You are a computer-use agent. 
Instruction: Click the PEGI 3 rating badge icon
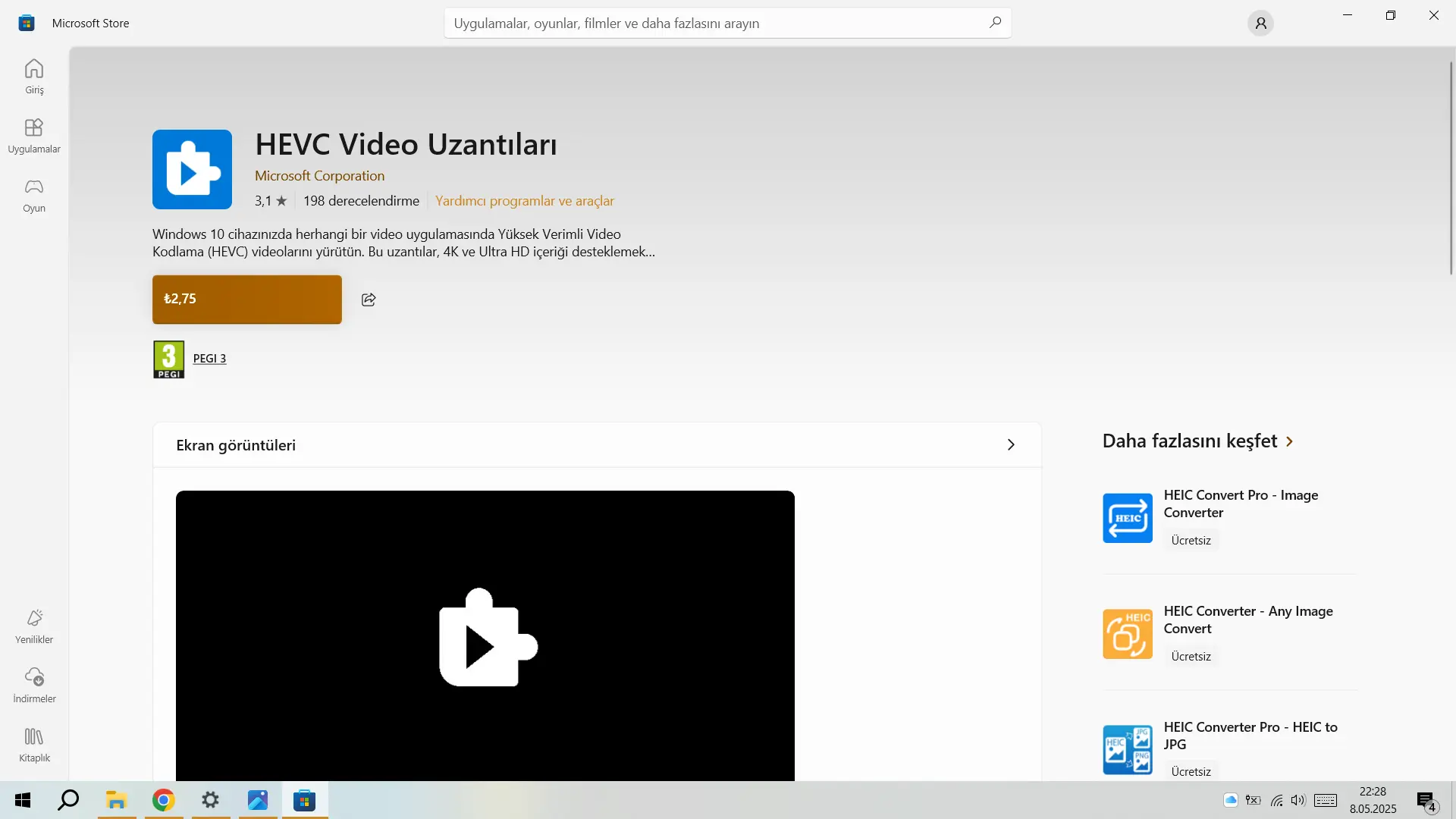click(168, 359)
